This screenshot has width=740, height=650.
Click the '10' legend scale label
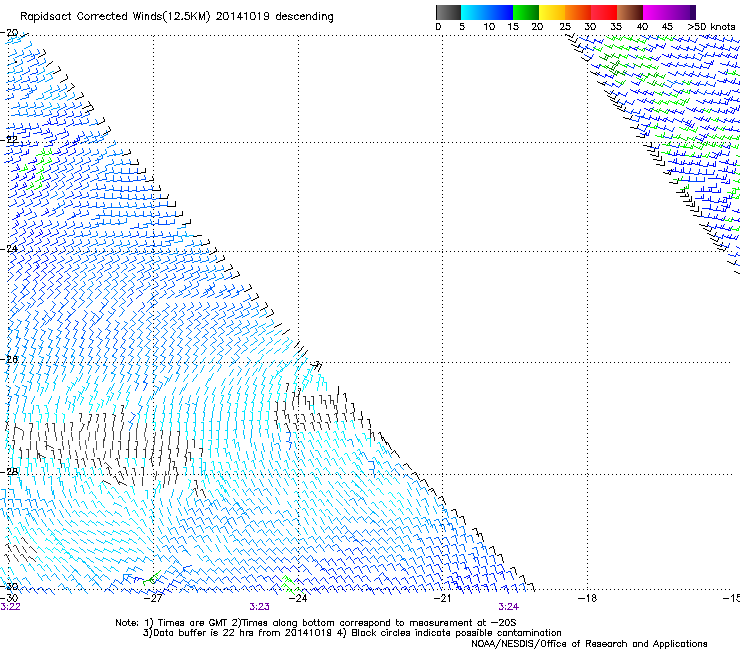(489, 27)
